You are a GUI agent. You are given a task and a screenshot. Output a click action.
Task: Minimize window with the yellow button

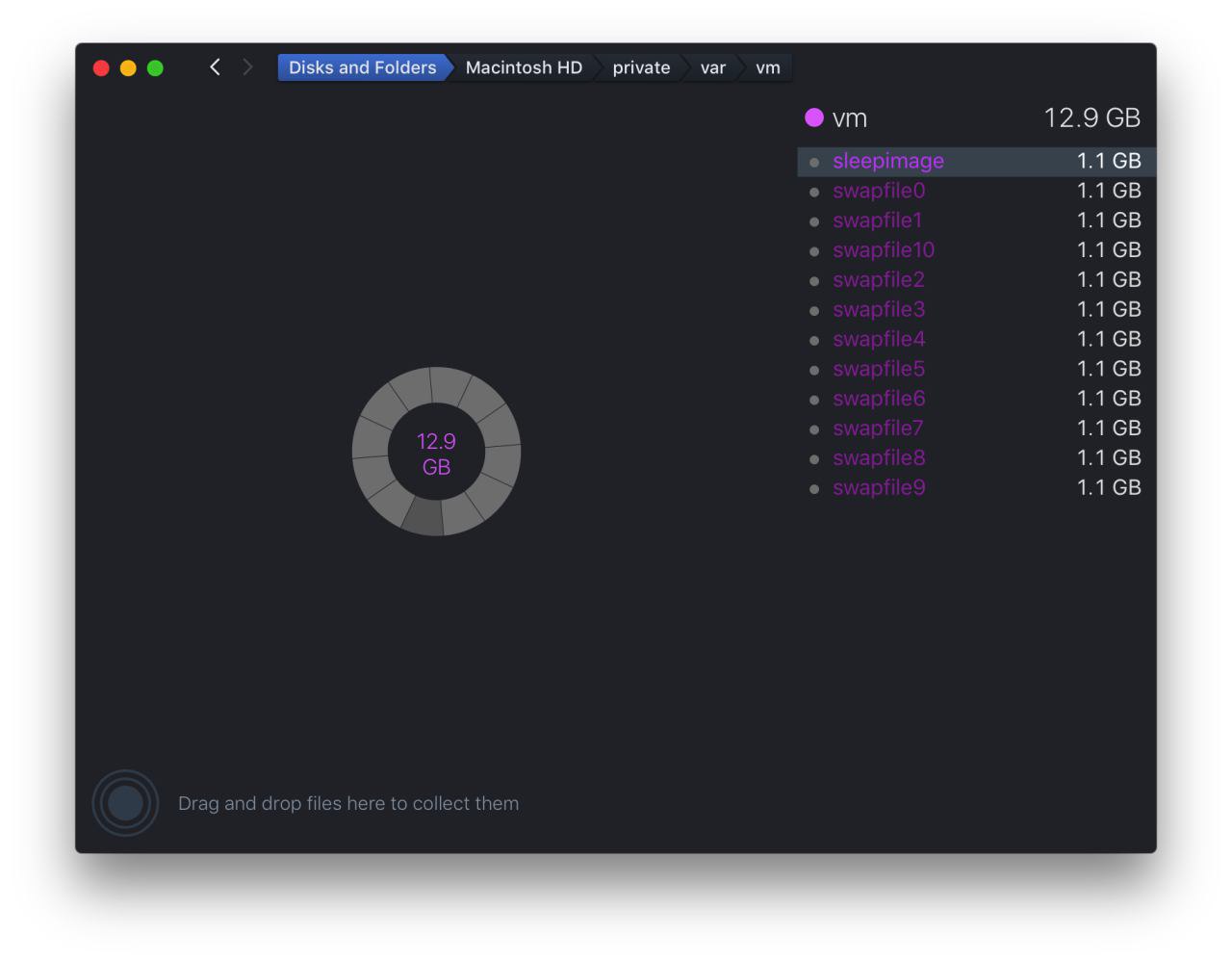click(128, 68)
